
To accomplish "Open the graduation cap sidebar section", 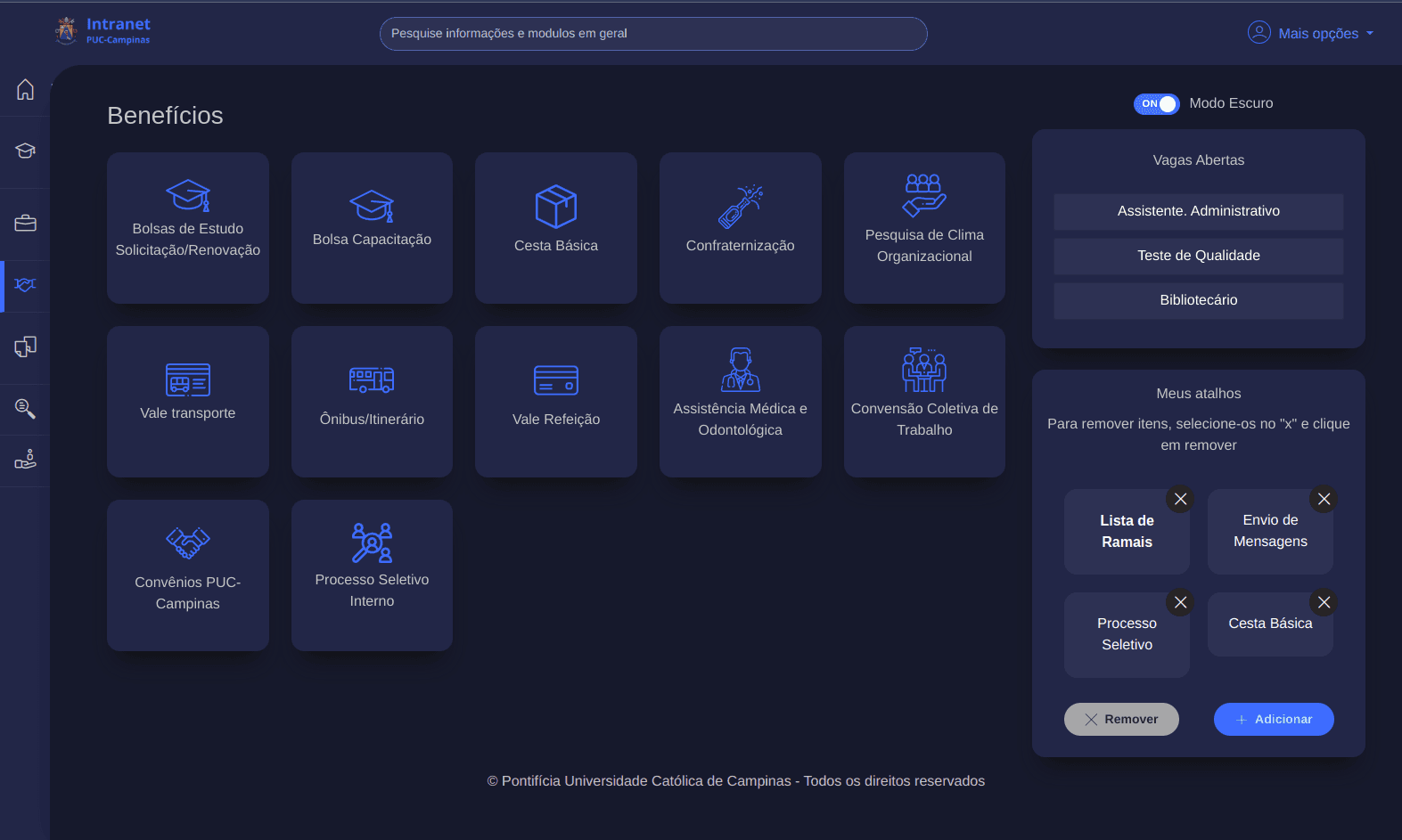I will coord(25,151).
